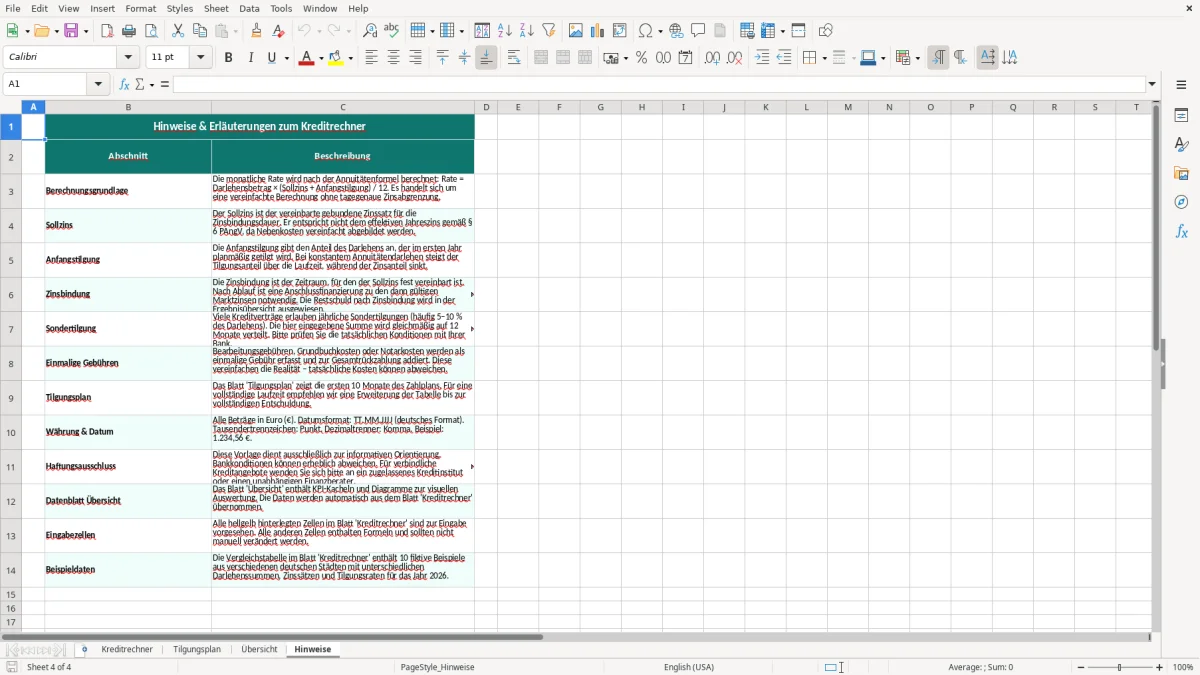Open Print Preview
This screenshot has width=1200, height=675.
(150, 31)
